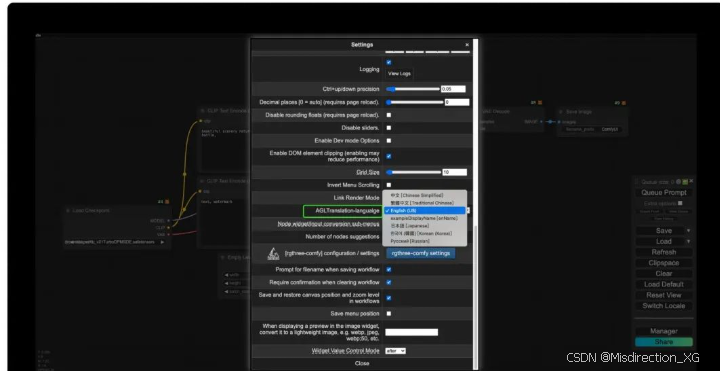Tick the Disable sliders checkbox
Screen dimensions: 720x371
click(x=389, y=128)
